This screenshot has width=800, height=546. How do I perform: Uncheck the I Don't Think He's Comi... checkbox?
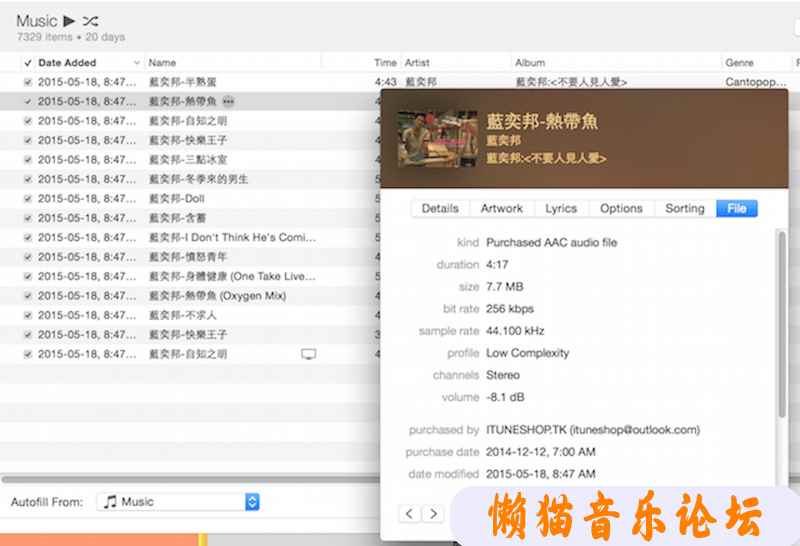pyautogui.click(x=28, y=237)
